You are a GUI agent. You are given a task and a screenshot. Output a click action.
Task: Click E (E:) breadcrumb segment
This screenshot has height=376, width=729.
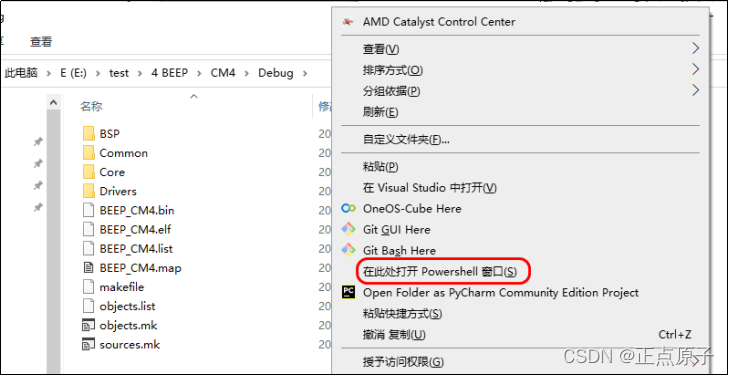pyautogui.click(x=73, y=73)
